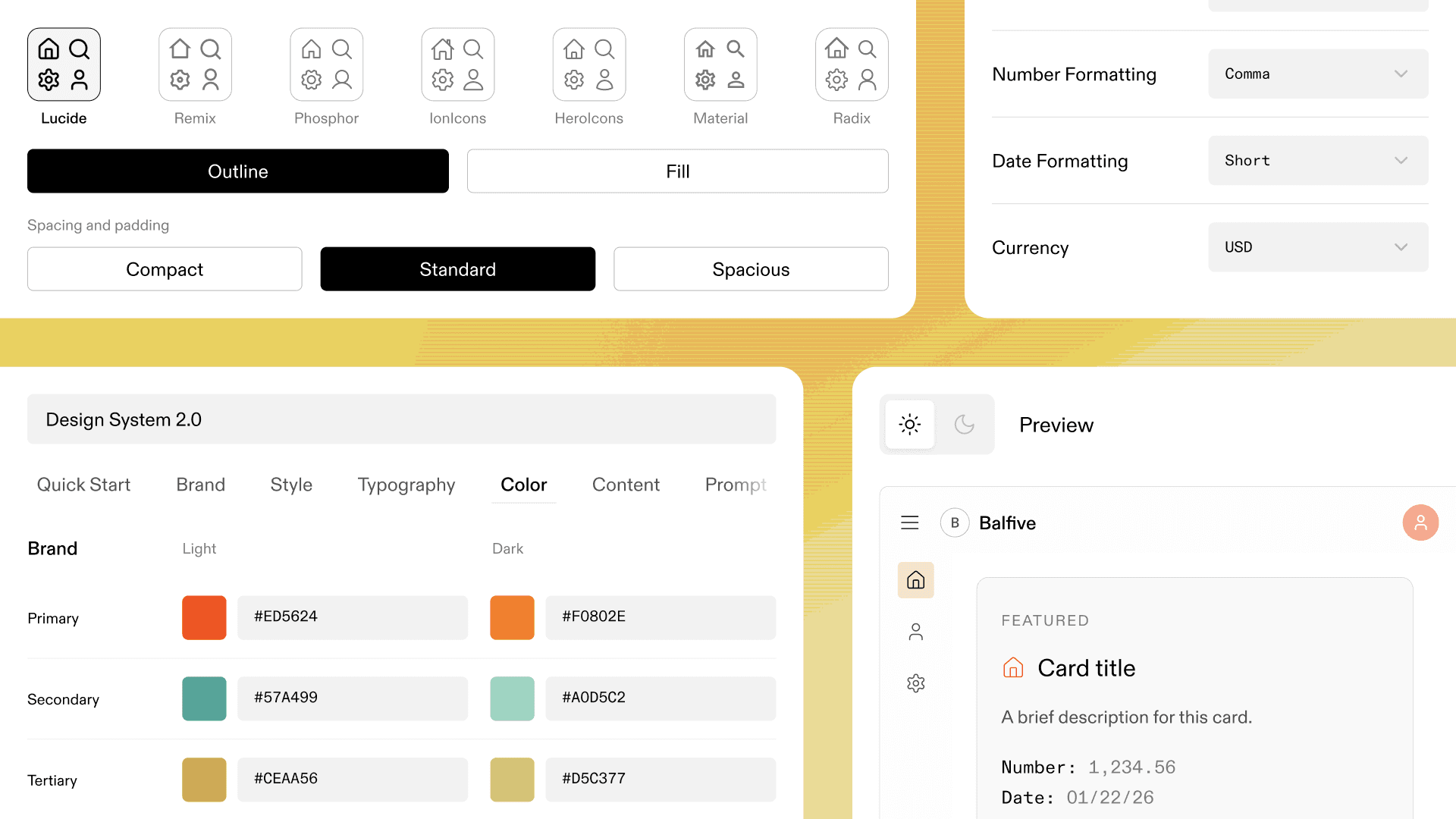Switch to the Typography tab
This screenshot has width=1456, height=819.
(x=406, y=485)
